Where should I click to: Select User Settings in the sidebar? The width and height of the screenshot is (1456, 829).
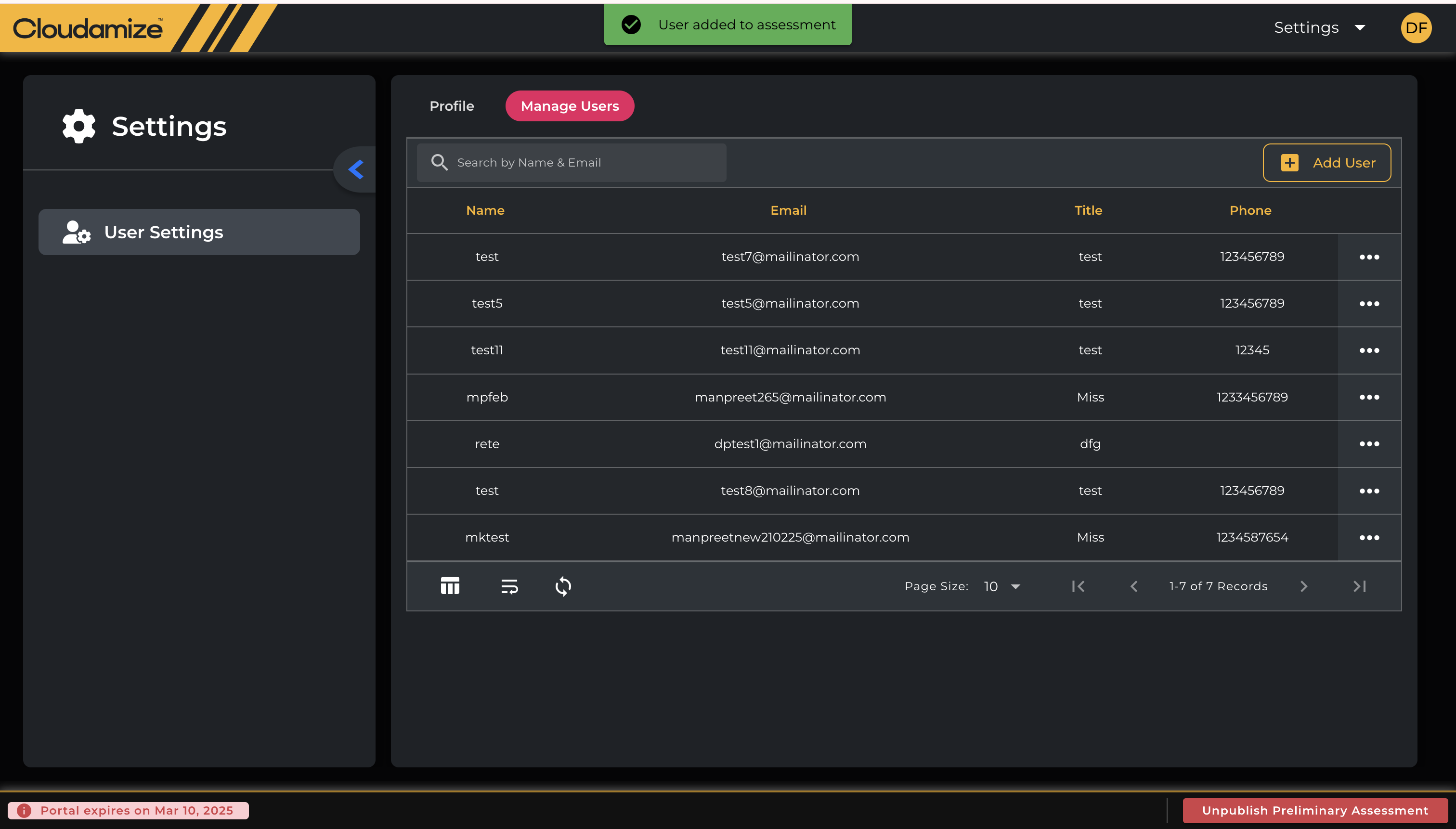point(199,233)
